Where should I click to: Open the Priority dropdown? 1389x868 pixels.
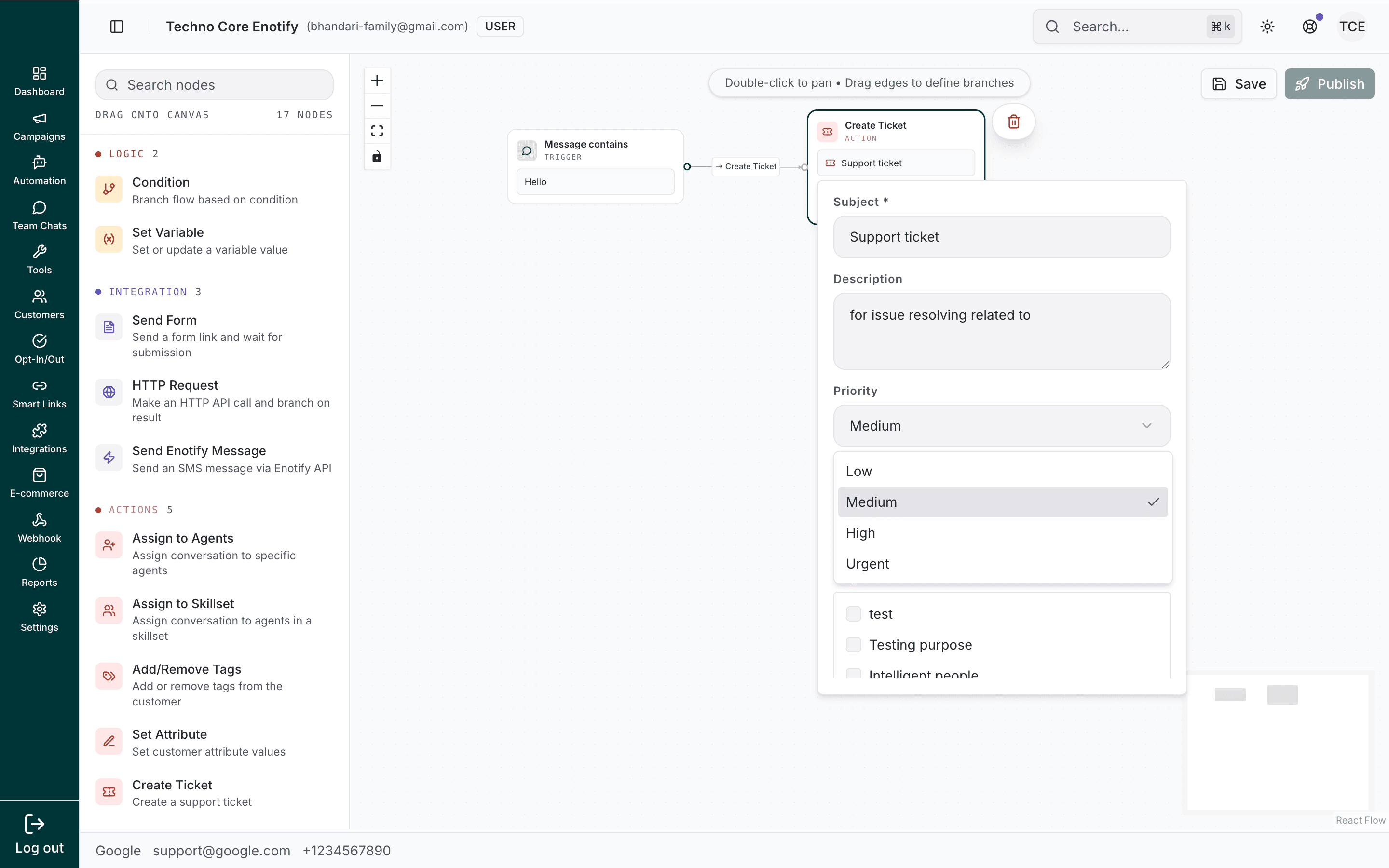(x=1002, y=426)
